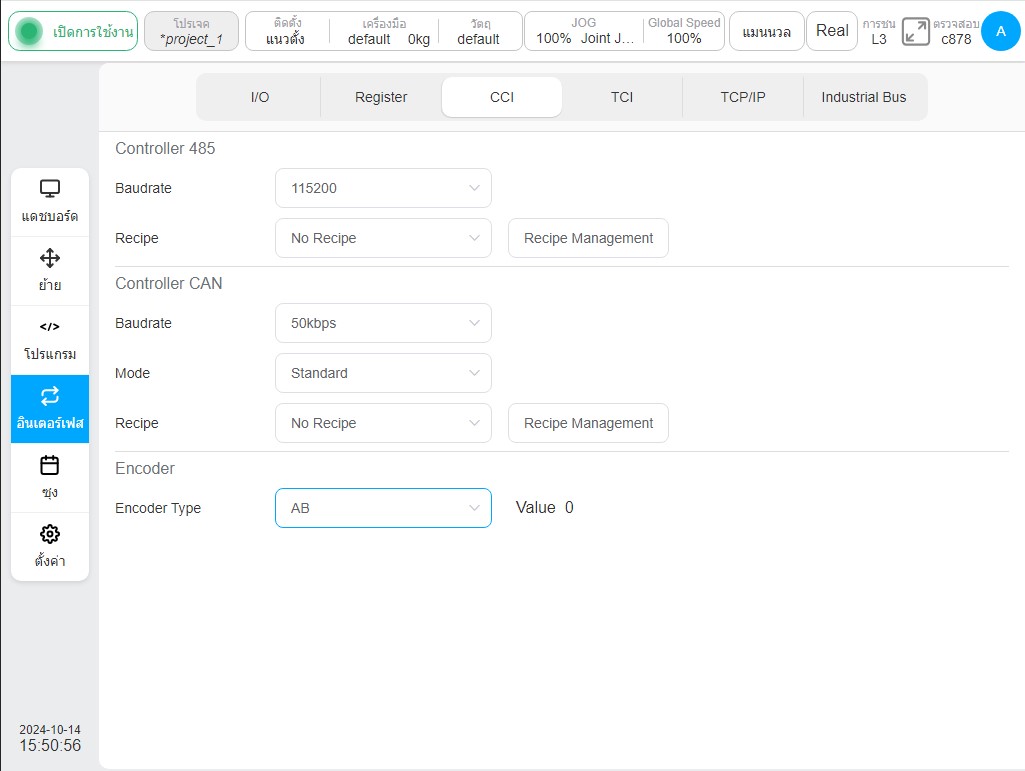This screenshot has width=1025, height=771.
Task: Toggle the Manual (แมนนวล) mode button
Action: (x=767, y=31)
